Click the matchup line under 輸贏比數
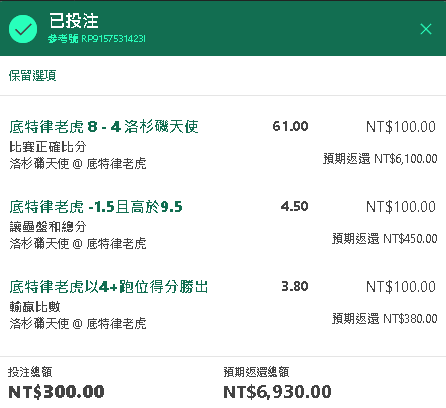The height and width of the screenshot is (408, 446). pyautogui.click(x=78, y=323)
